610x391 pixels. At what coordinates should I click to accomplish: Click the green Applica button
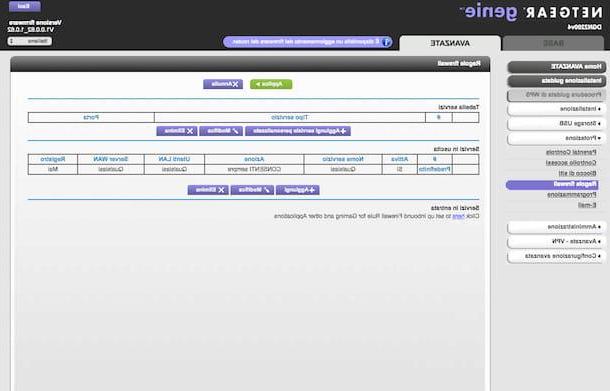click(x=271, y=84)
